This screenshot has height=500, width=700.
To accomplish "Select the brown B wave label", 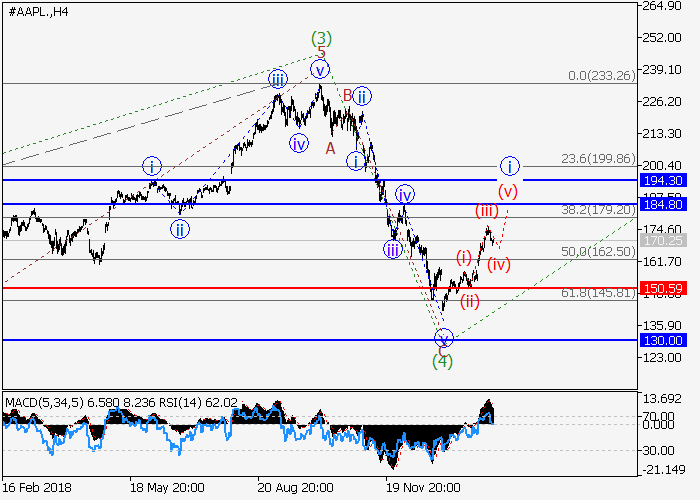I will [347, 96].
